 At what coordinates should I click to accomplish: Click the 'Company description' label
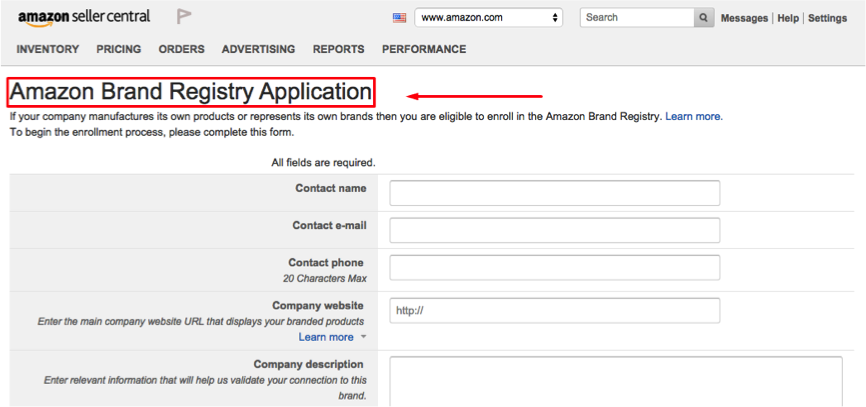tap(308, 364)
